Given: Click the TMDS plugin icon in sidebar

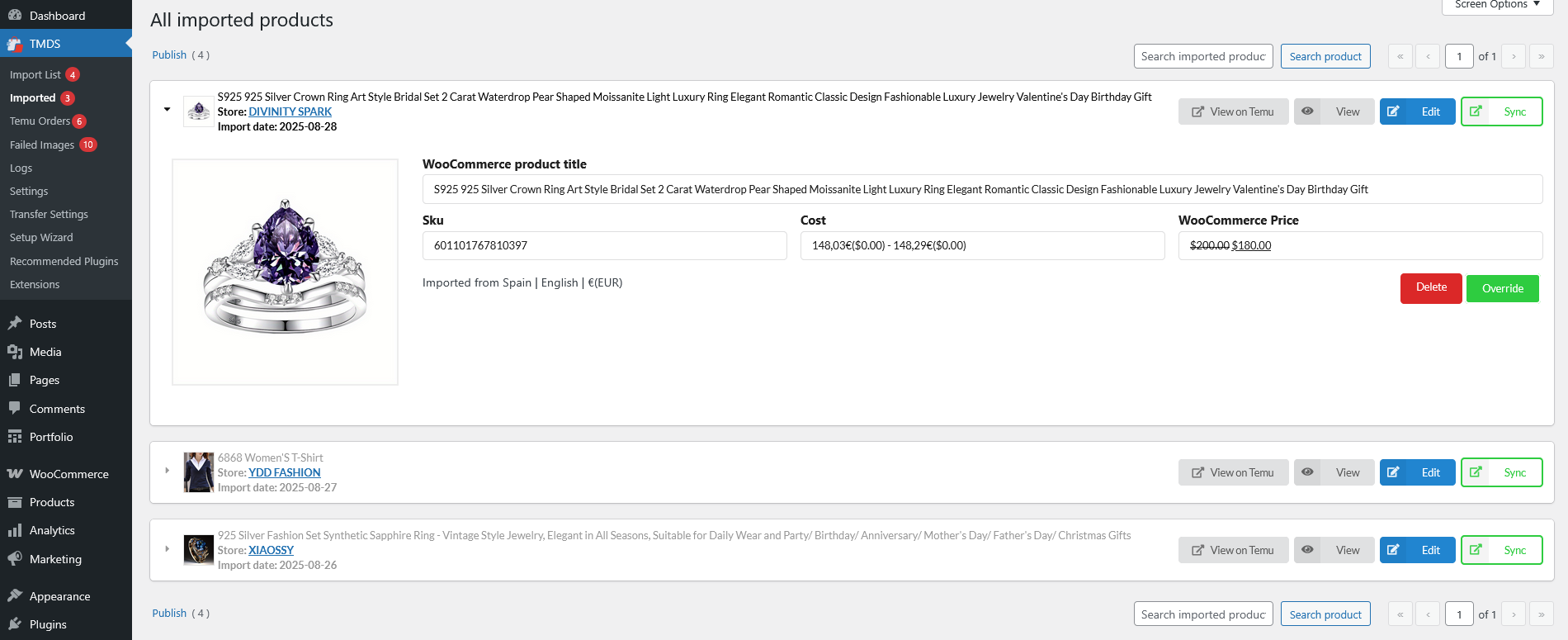Looking at the screenshot, I should click(15, 44).
